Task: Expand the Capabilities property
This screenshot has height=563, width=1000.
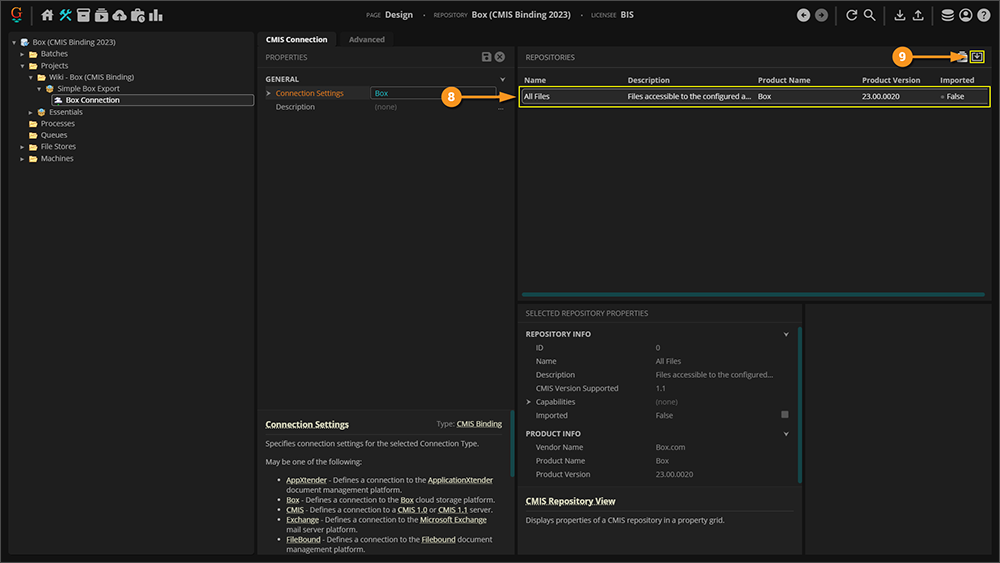Action: click(x=529, y=402)
